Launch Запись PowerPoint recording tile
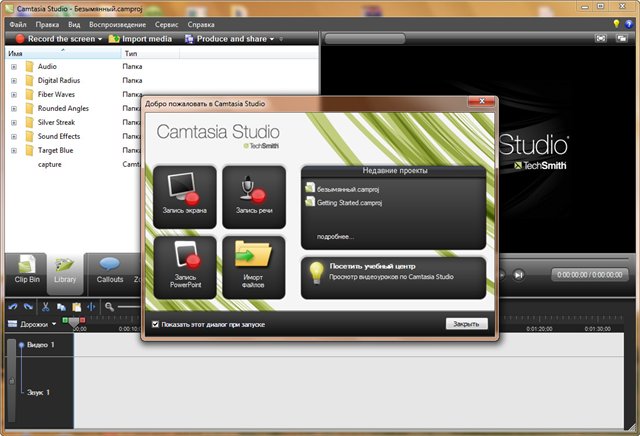Viewport: 640px width, 436px height. (x=184, y=267)
